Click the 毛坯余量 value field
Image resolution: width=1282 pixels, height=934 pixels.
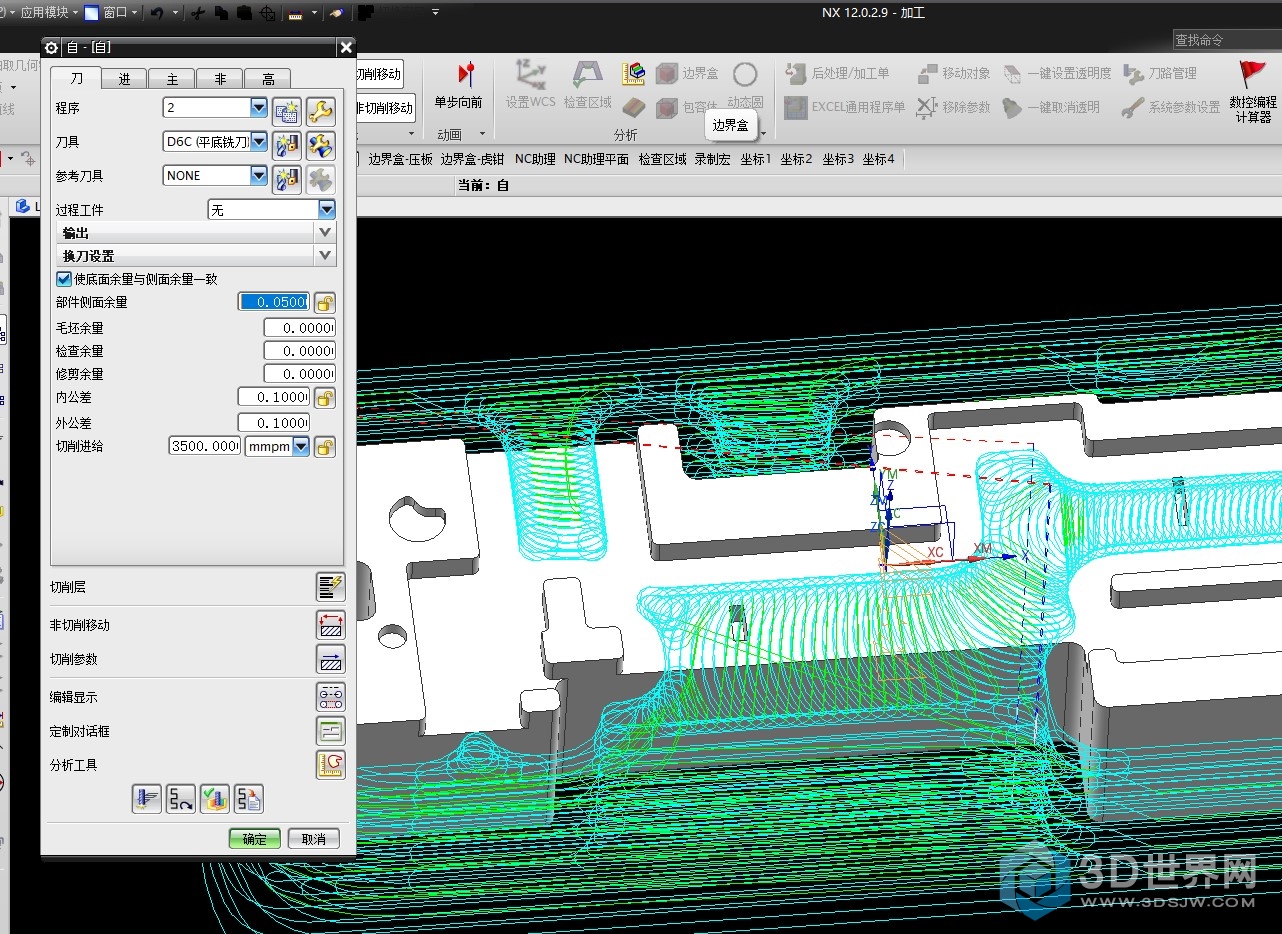[299, 328]
